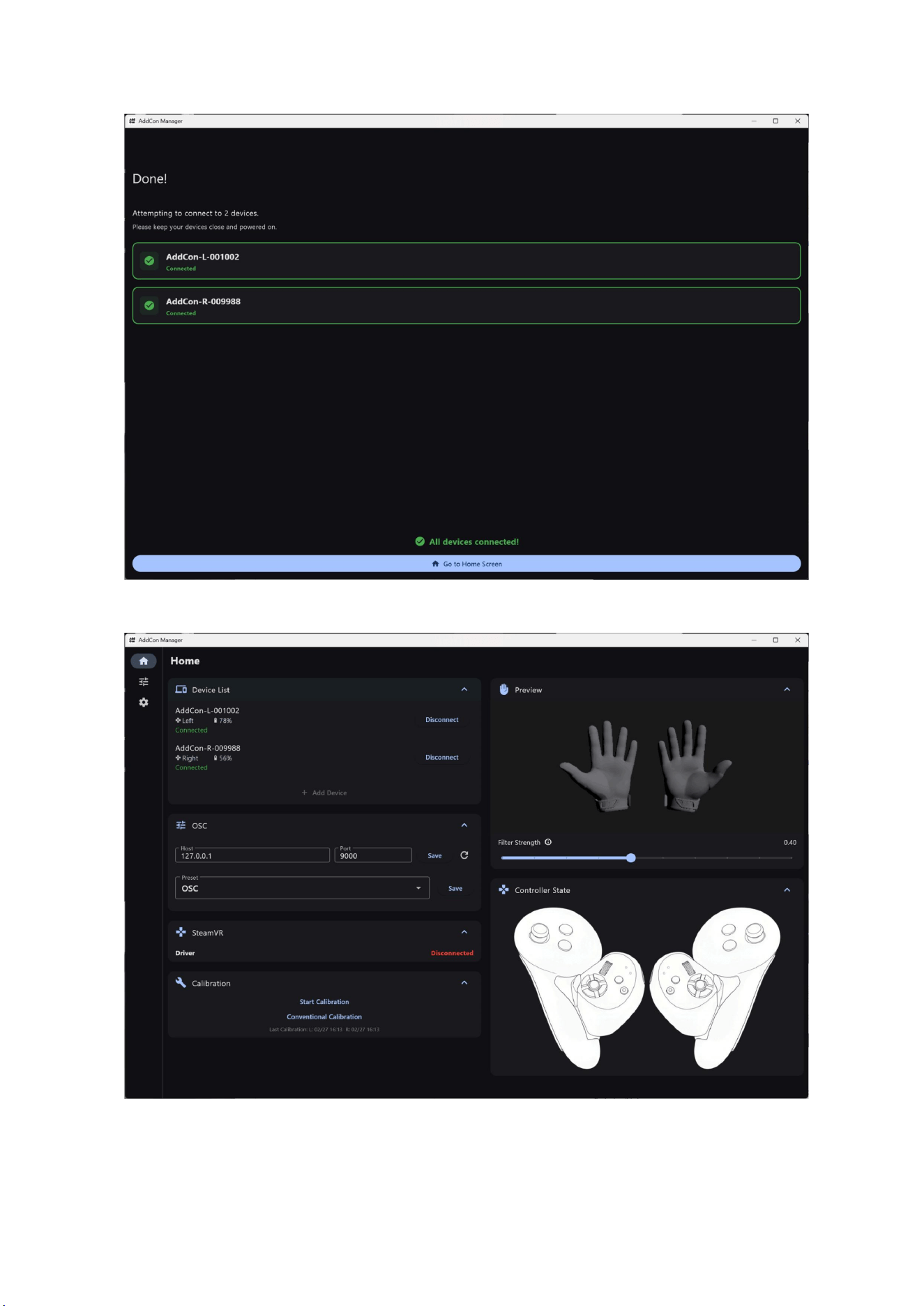
Task: Click the Home page heading
Action: (x=185, y=661)
